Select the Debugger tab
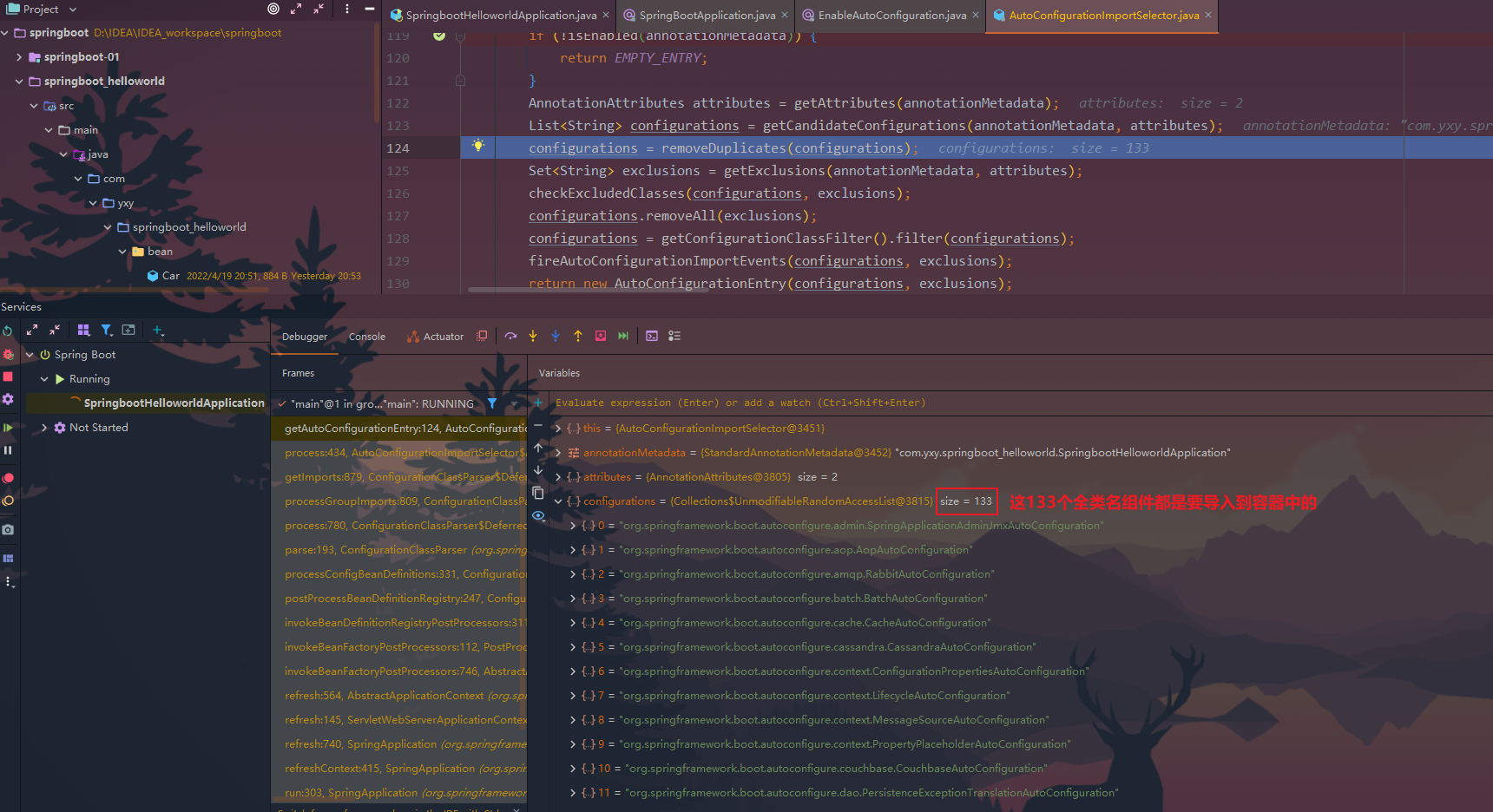1493x812 pixels. (x=305, y=337)
